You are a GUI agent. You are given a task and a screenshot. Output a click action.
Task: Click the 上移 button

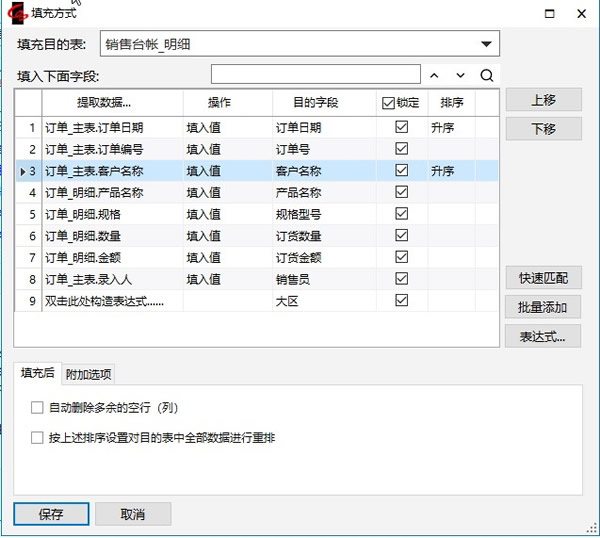(542, 101)
